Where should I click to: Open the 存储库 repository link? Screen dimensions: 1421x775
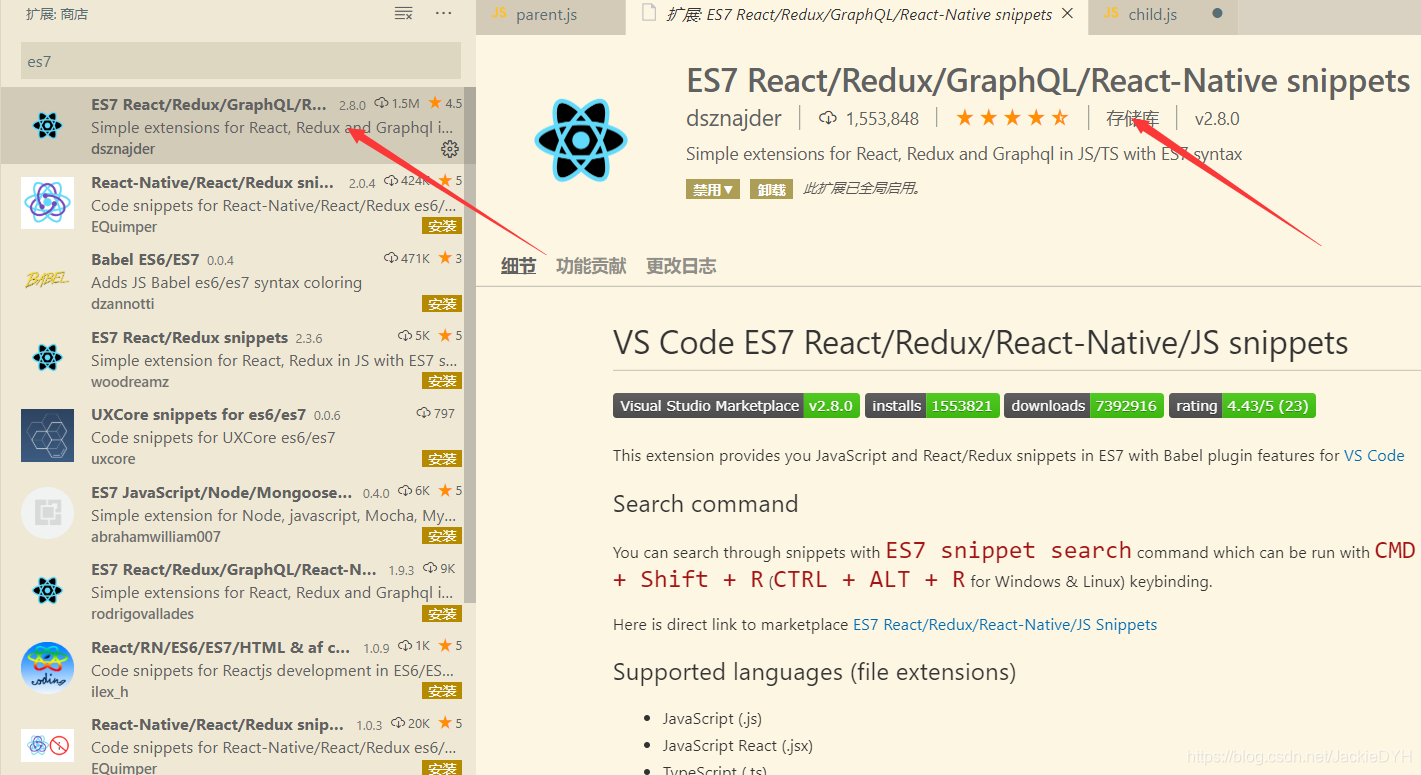(1132, 119)
